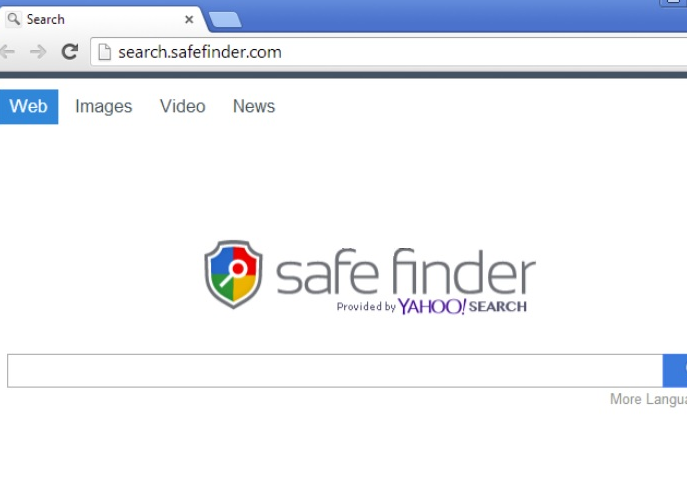Open a new browser tab

[x=225, y=20]
